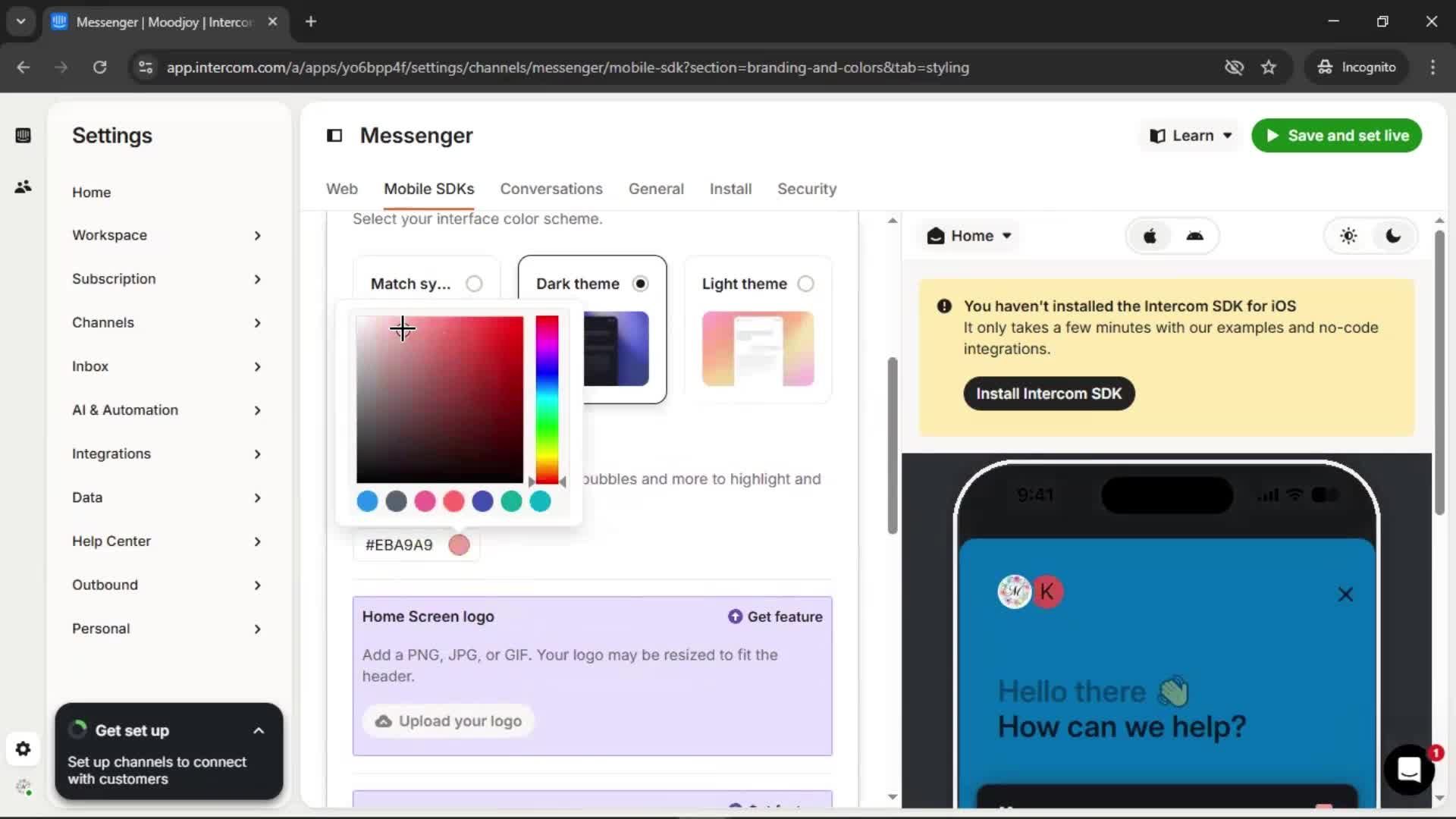Select Dark theme radio button

pos(641,284)
